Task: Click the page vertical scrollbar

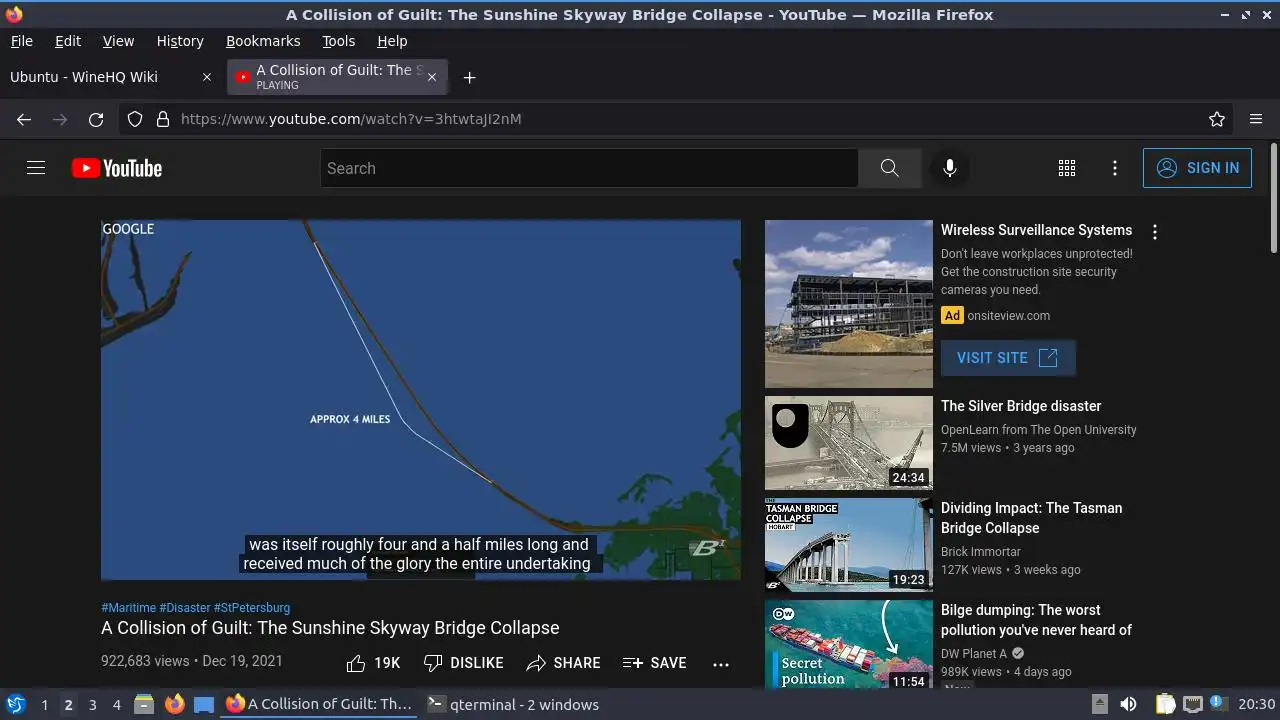Action: point(1273,198)
